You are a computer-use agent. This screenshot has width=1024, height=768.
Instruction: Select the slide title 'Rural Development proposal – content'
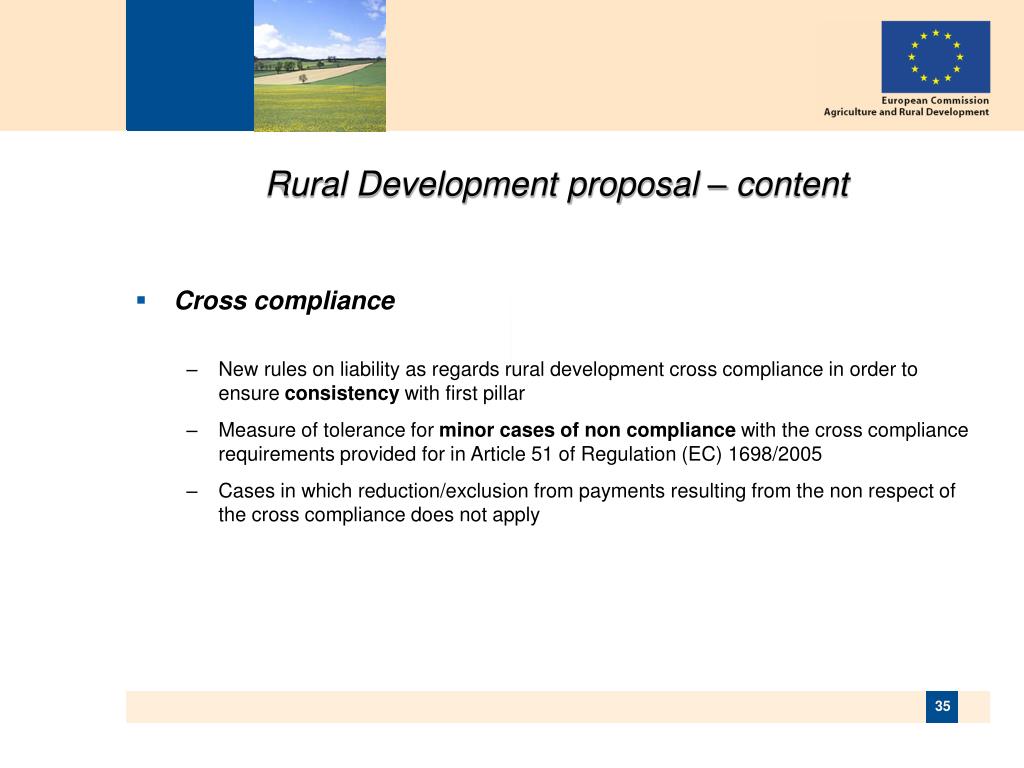[558, 184]
